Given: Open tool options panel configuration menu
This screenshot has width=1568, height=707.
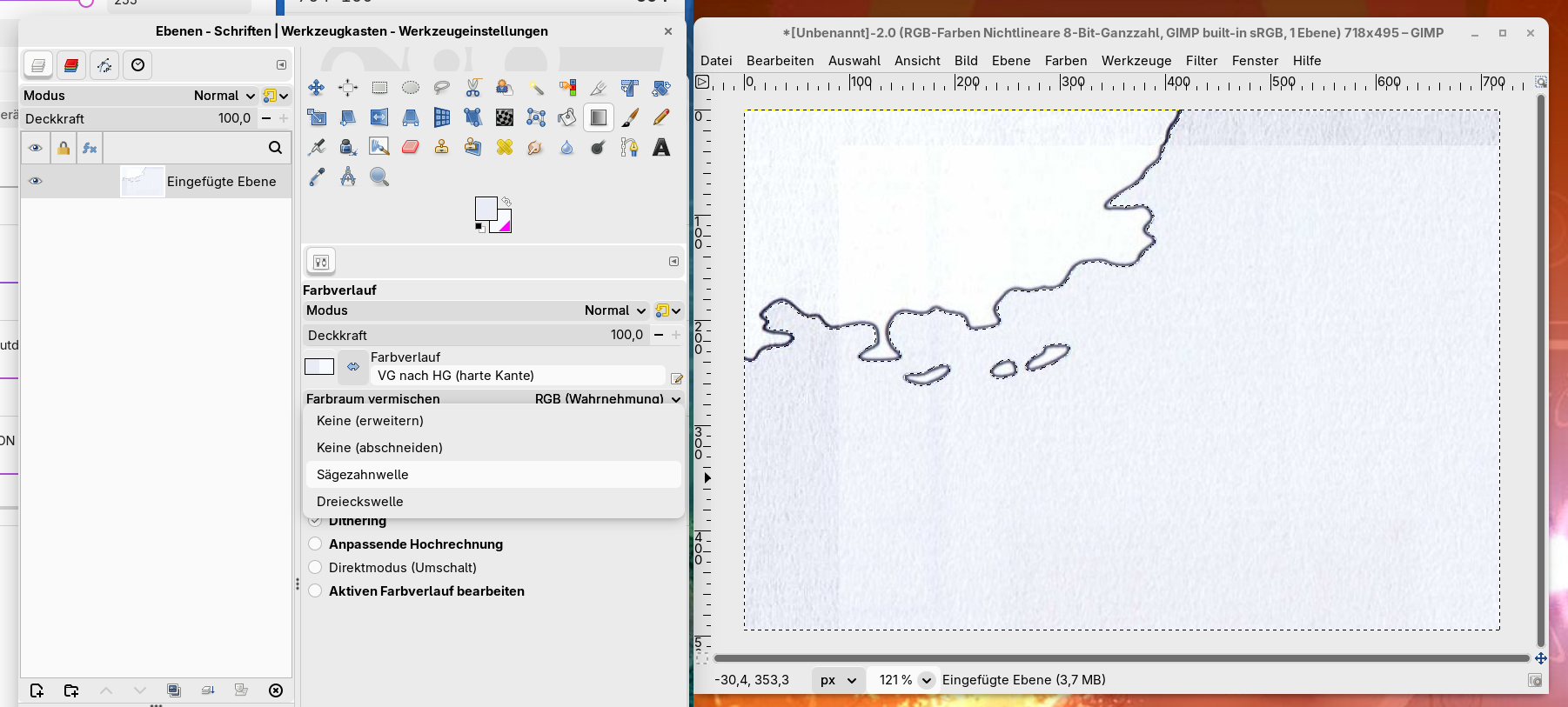Looking at the screenshot, I should (673, 261).
